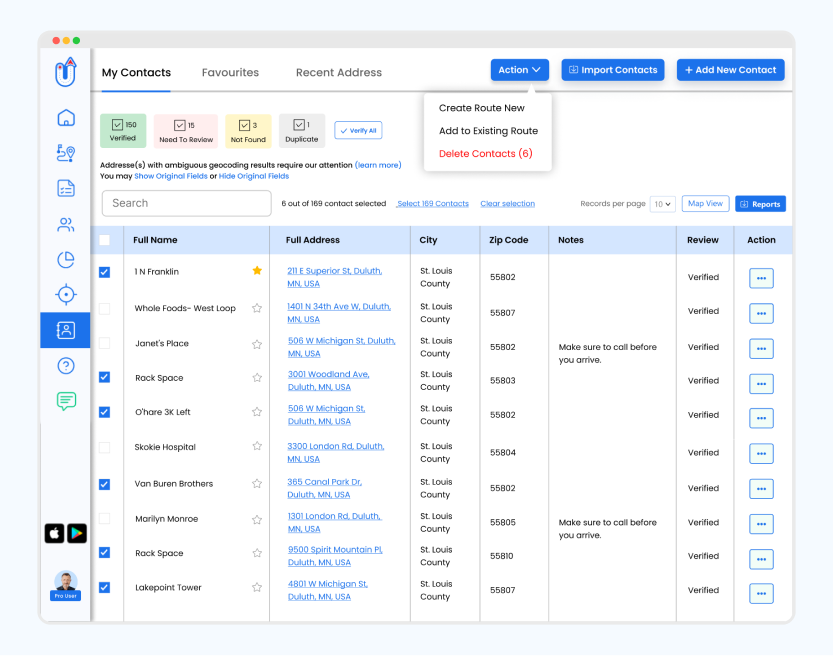Open the pie chart analytics icon
The image size is (833, 656).
pos(66,260)
